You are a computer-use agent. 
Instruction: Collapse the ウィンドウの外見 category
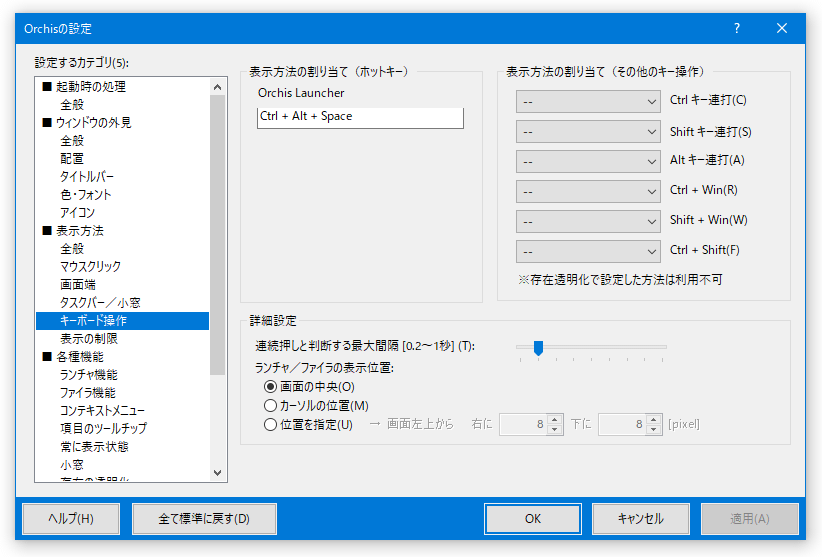click(47, 123)
